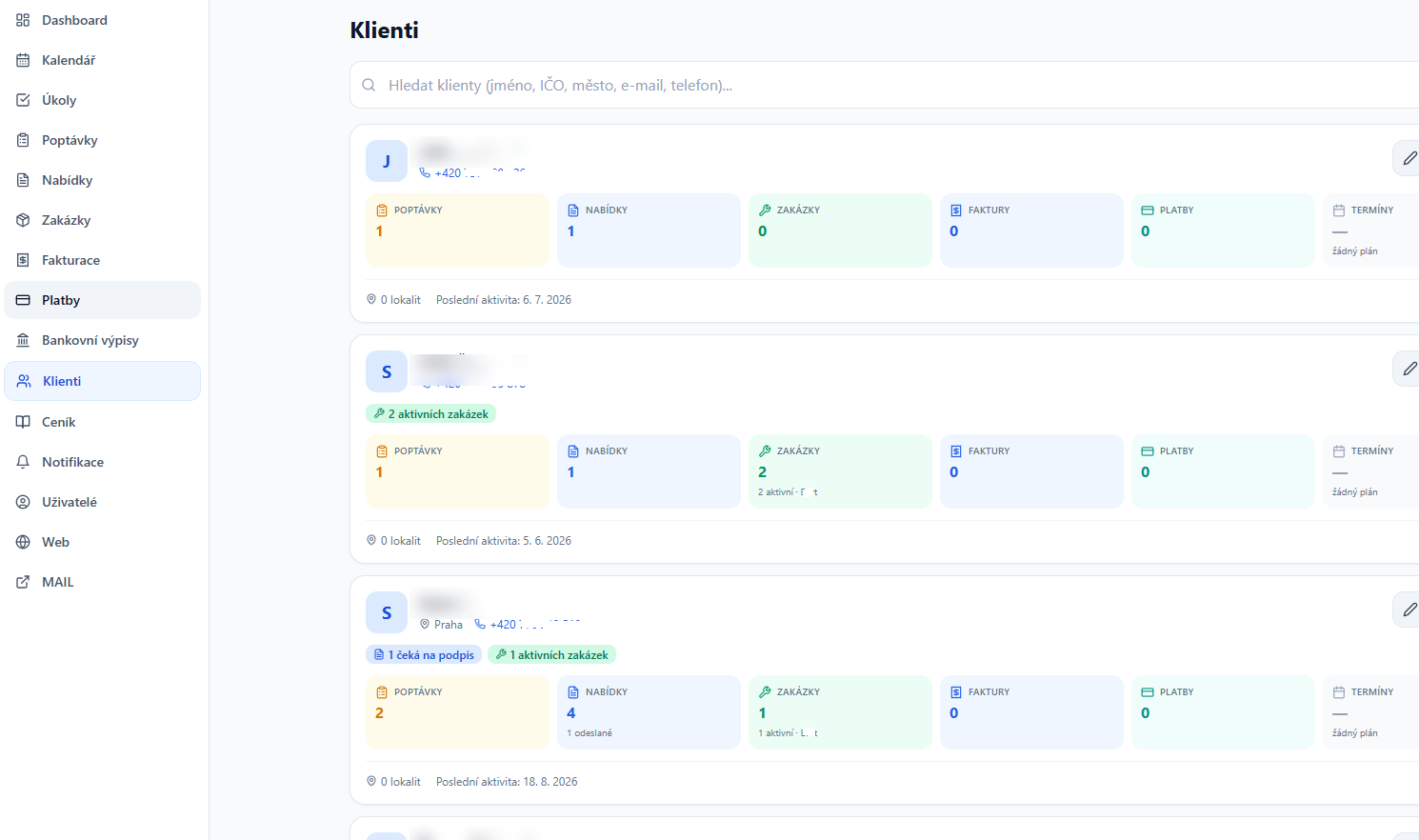Edit first client J with pencil icon

[x=1409, y=158]
